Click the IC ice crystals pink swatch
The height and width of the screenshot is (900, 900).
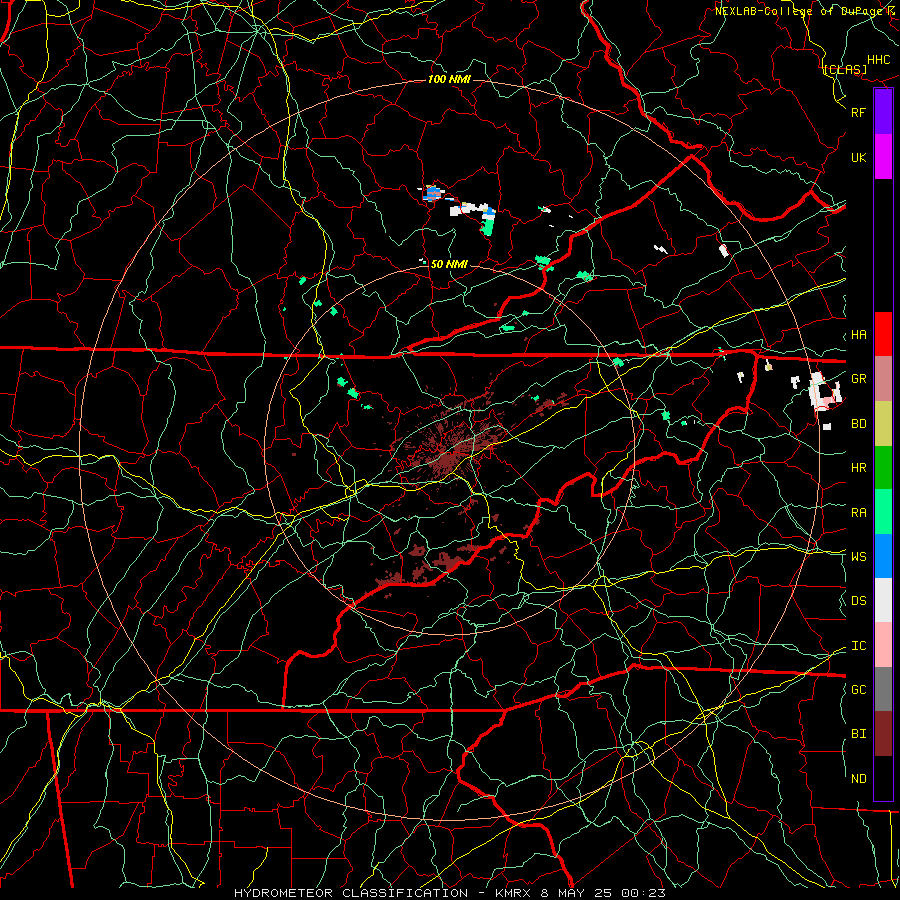tap(883, 645)
